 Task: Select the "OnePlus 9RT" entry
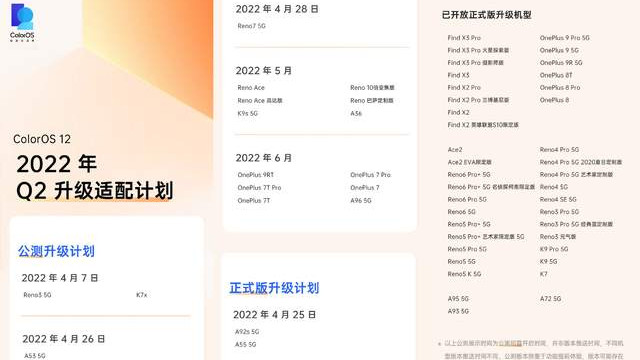click(x=256, y=175)
